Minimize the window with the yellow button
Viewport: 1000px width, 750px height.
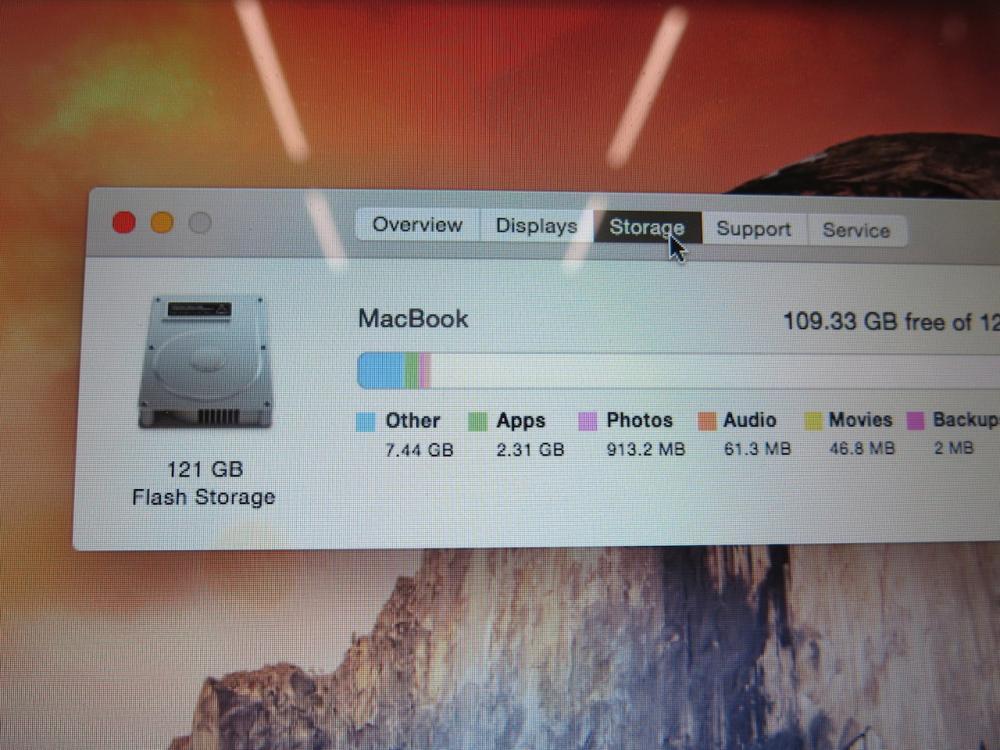pyautogui.click(x=162, y=223)
